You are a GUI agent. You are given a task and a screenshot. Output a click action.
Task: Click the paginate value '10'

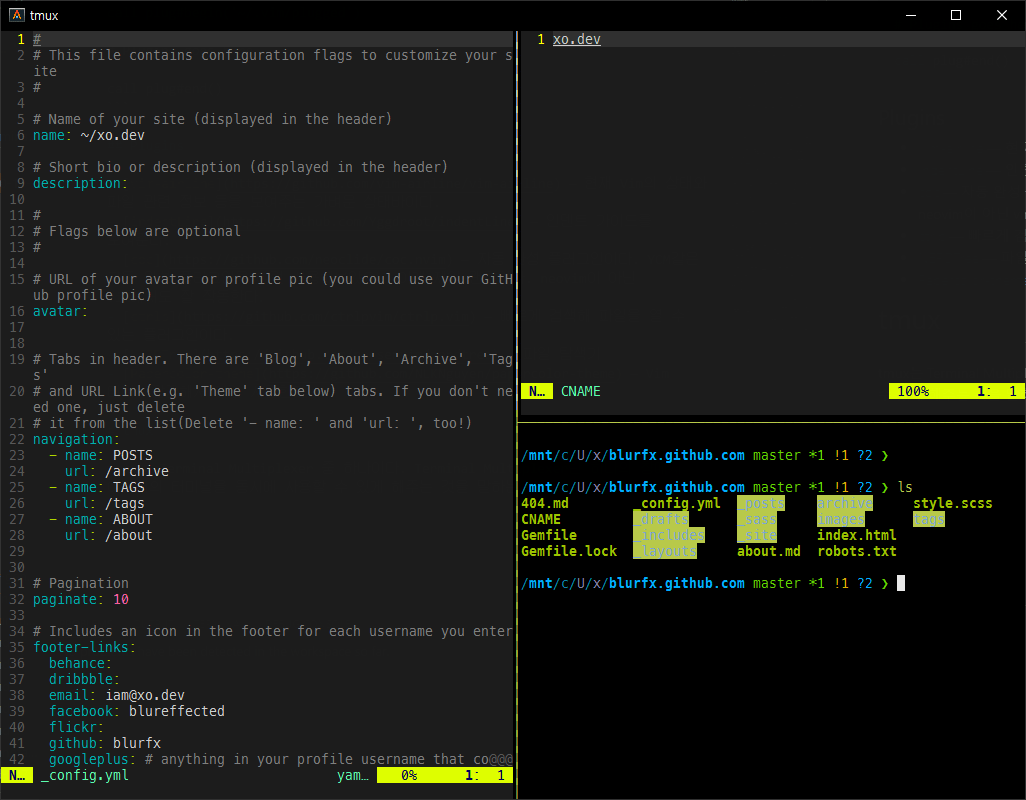(x=121, y=600)
